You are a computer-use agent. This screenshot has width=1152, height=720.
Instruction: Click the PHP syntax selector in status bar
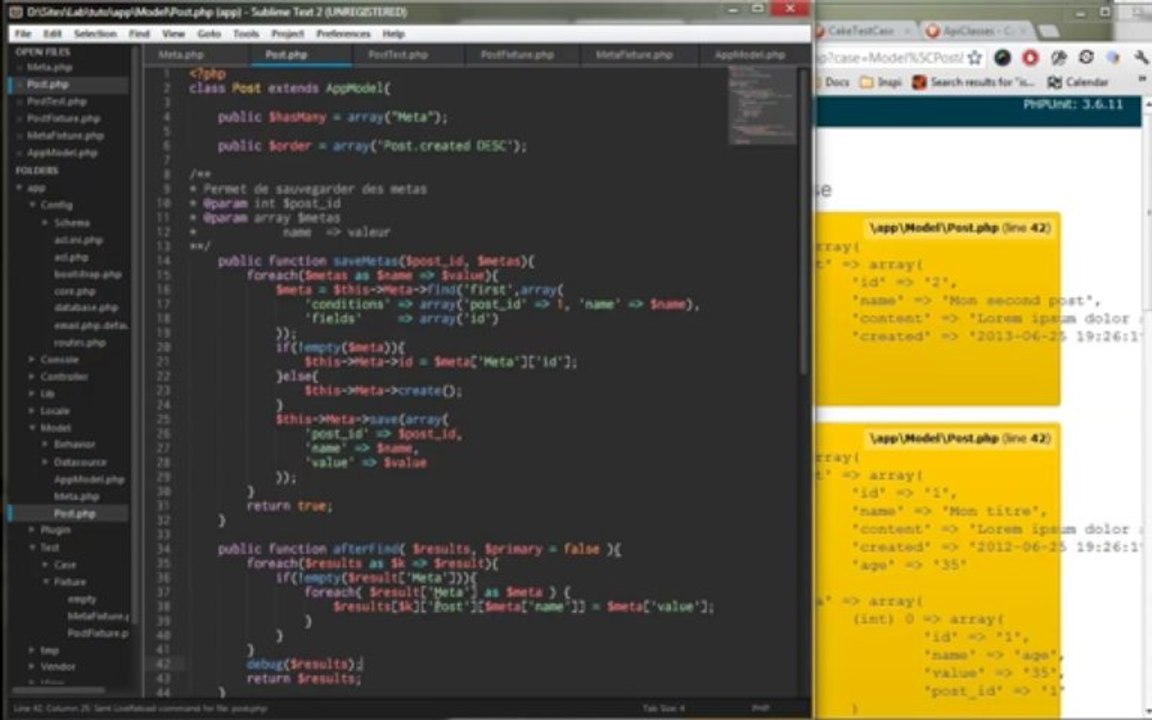[760, 708]
